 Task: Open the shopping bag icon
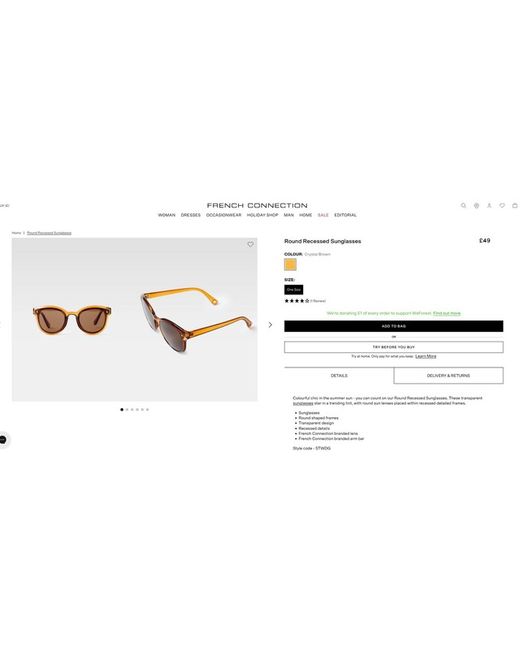[515, 206]
